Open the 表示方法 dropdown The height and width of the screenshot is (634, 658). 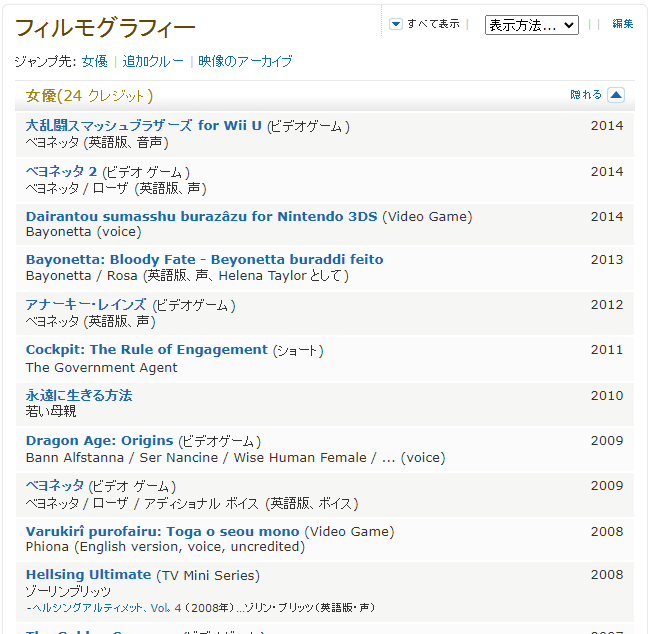click(x=531, y=25)
